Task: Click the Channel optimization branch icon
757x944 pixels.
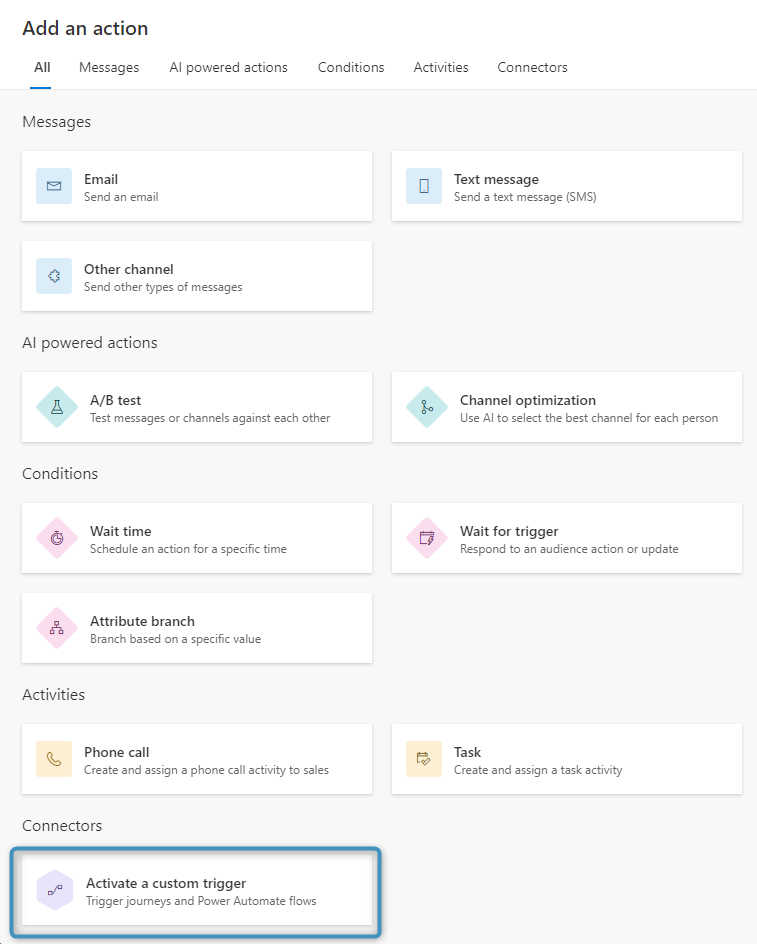Action: [x=427, y=407]
